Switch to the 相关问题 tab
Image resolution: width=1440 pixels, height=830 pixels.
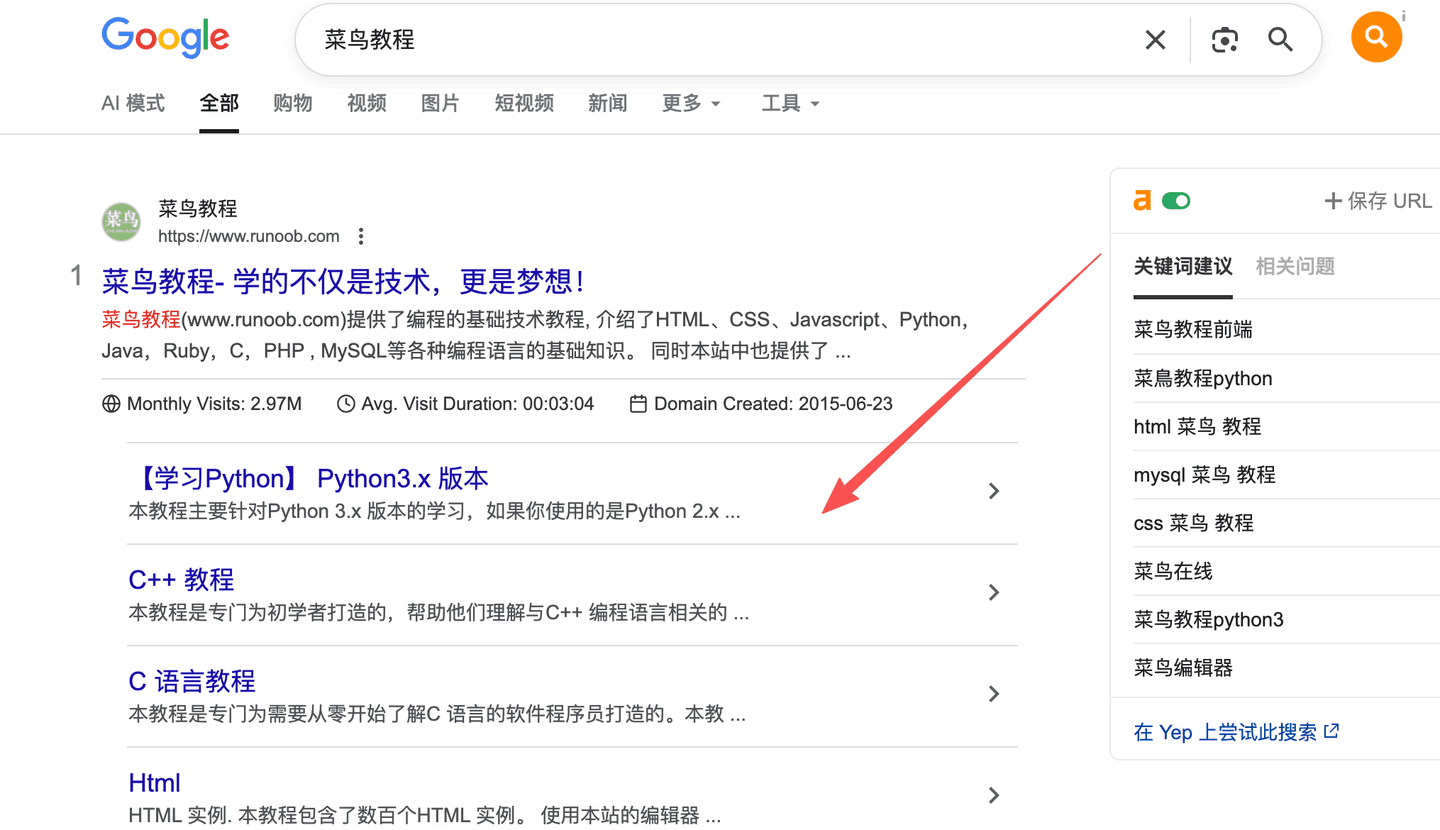click(1295, 266)
